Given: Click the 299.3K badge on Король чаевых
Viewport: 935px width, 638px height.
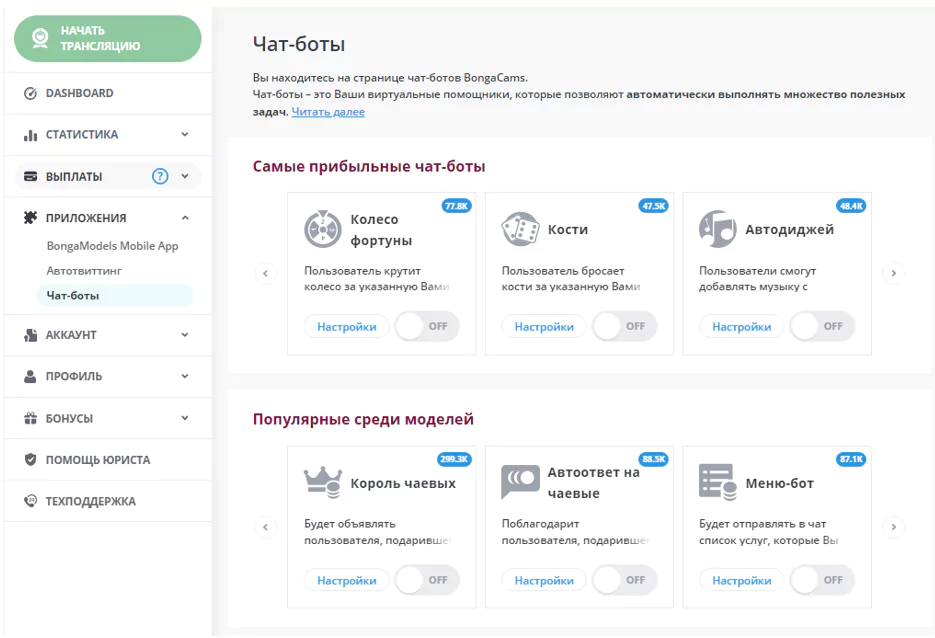Looking at the screenshot, I should click(x=454, y=459).
